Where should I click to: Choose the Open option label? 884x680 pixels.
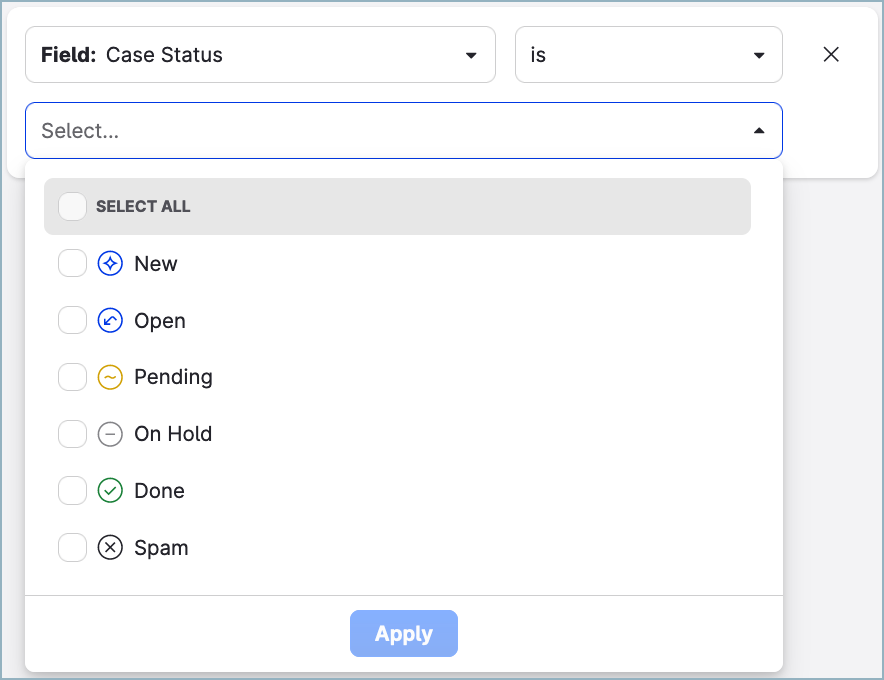point(160,321)
